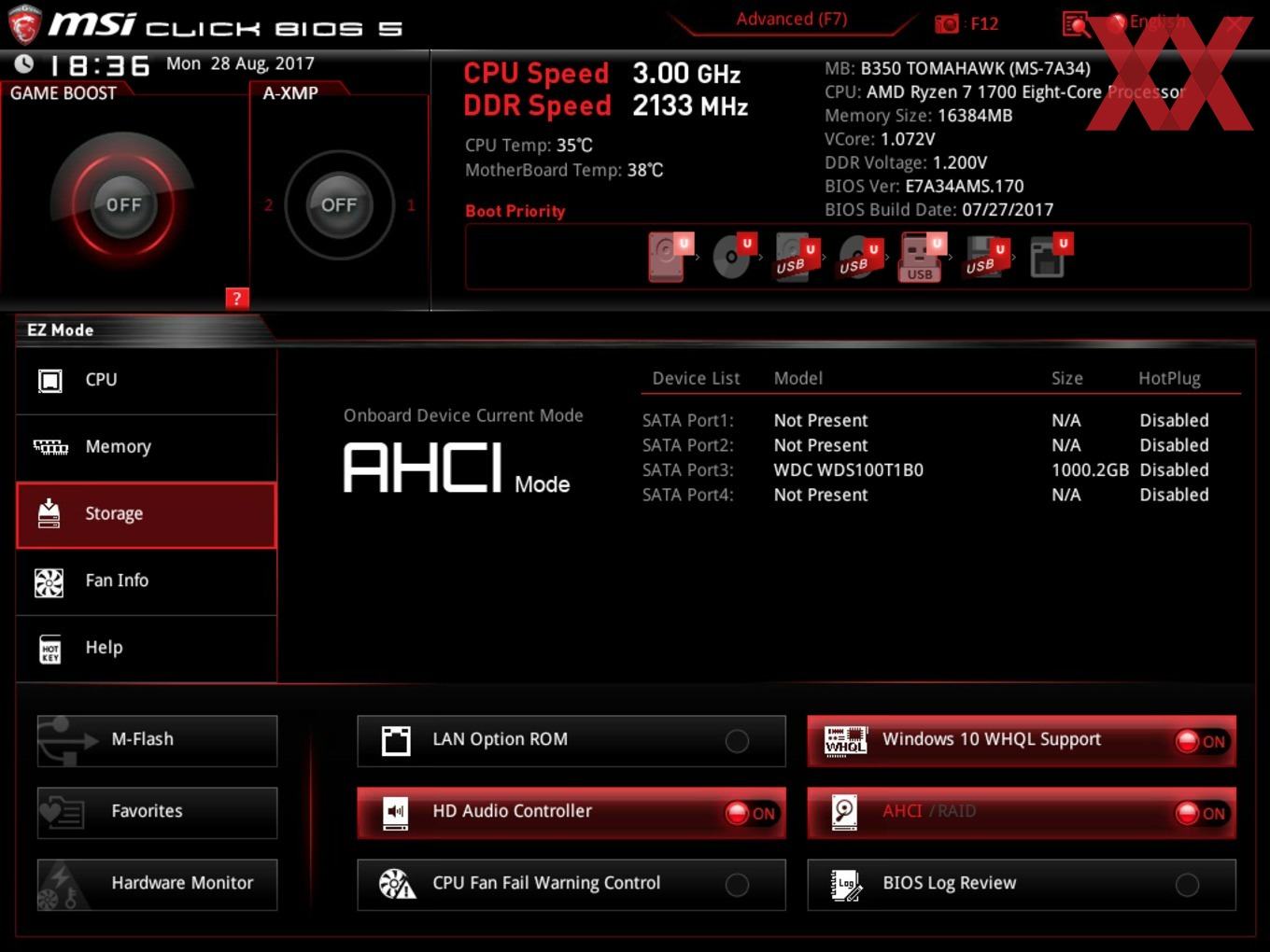The width and height of the screenshot is (1270, 952).
Task: Switch the AHCI / RAID toggle
Action: pos(1022,812)
